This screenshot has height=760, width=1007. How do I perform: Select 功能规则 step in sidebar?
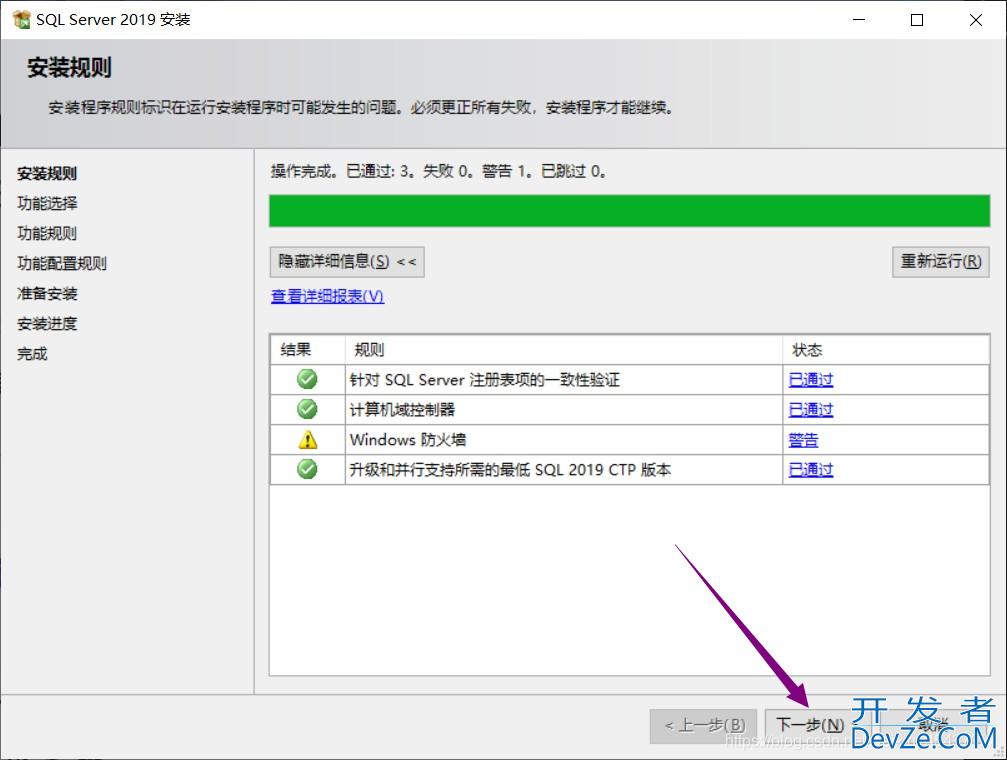pos(47,233)
